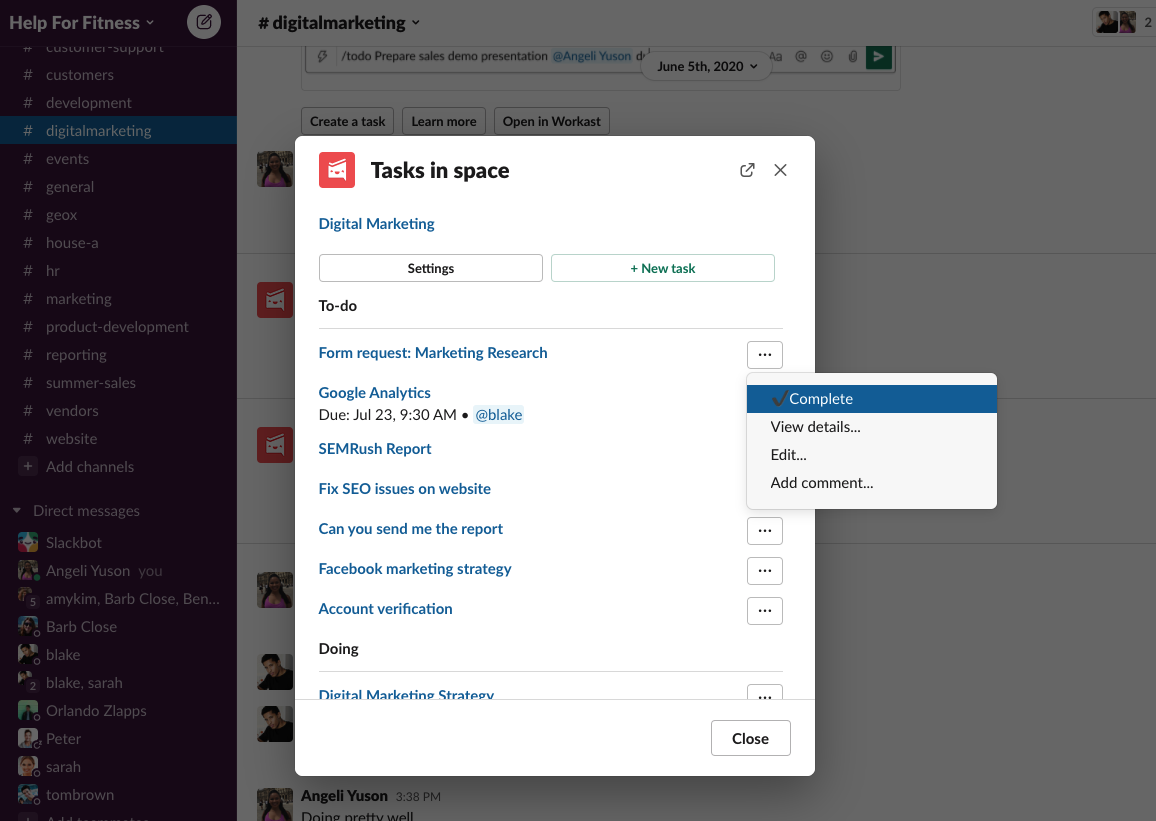Select Complete in the context menu

point(871,399)
